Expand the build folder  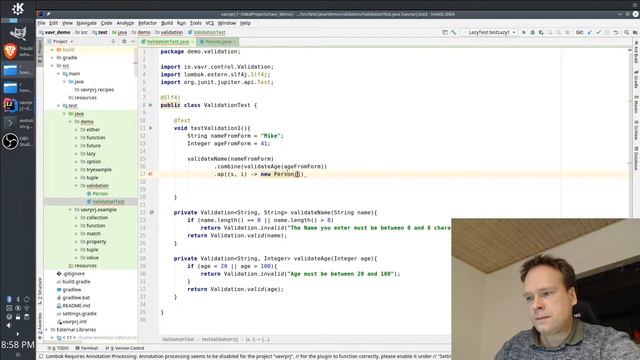[x=52, y=50]
